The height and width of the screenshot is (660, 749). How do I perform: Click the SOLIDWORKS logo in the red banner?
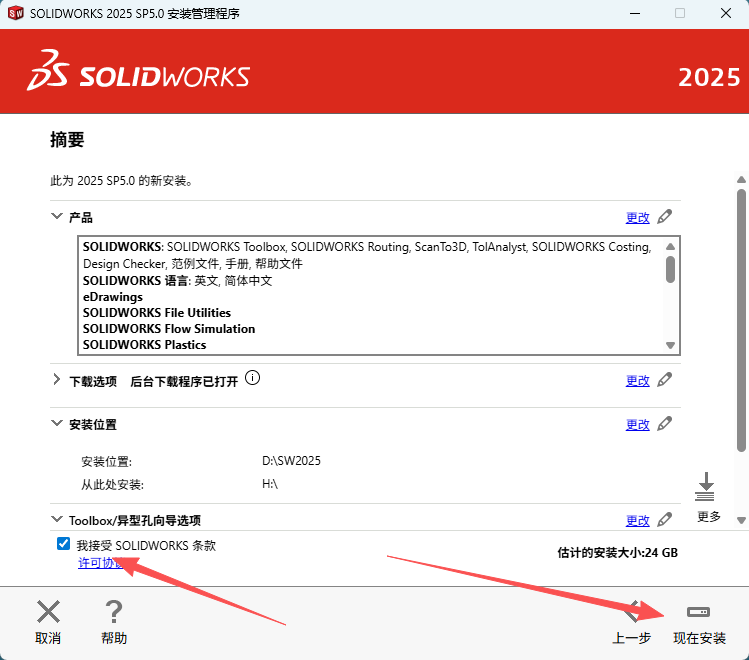point(139,71)
